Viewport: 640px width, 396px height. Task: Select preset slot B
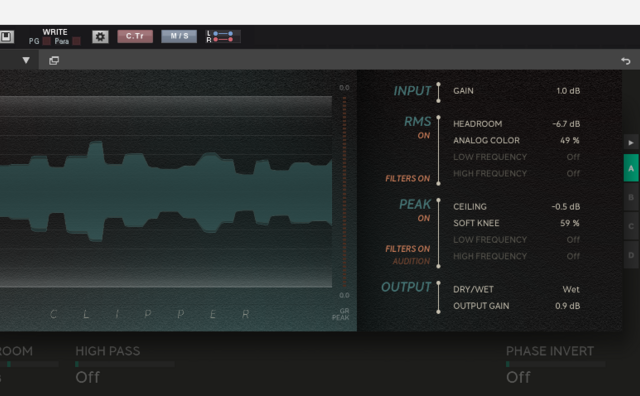tap(631, 197)
